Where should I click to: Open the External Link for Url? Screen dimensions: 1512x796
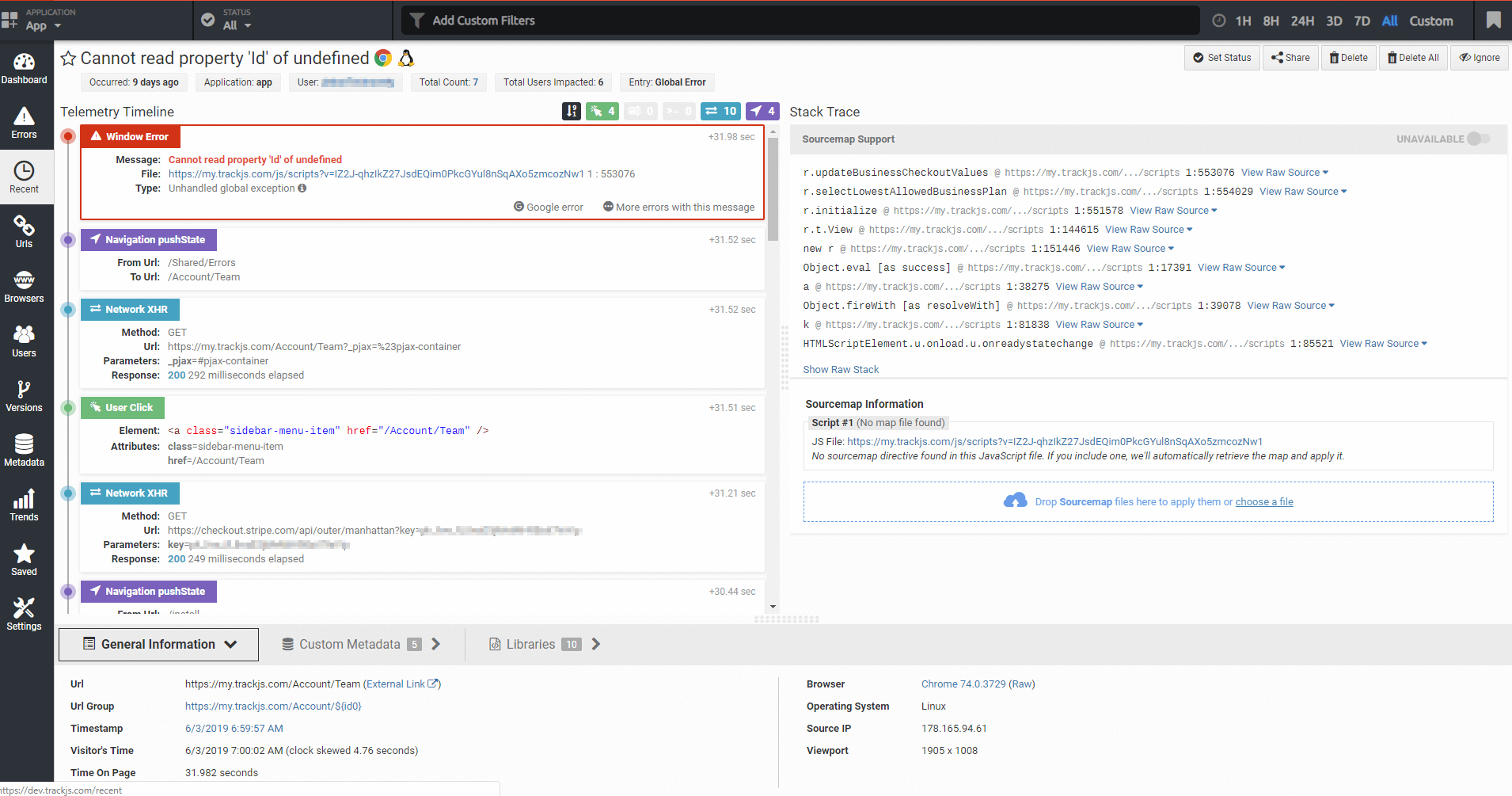coord(402,684)
